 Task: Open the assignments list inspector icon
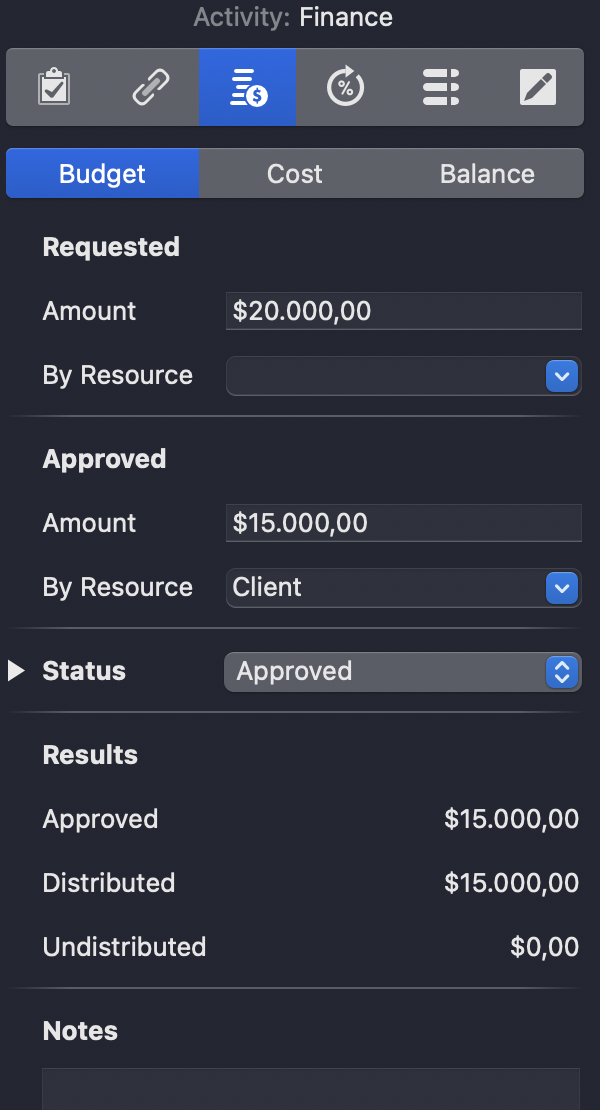pos(440,87)
